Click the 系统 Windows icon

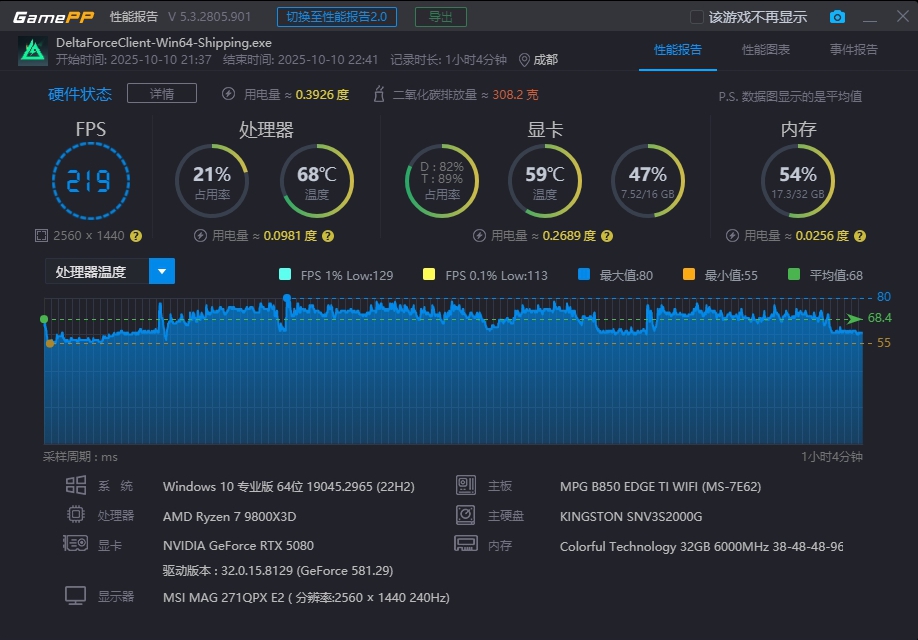(x=76, y=485)
